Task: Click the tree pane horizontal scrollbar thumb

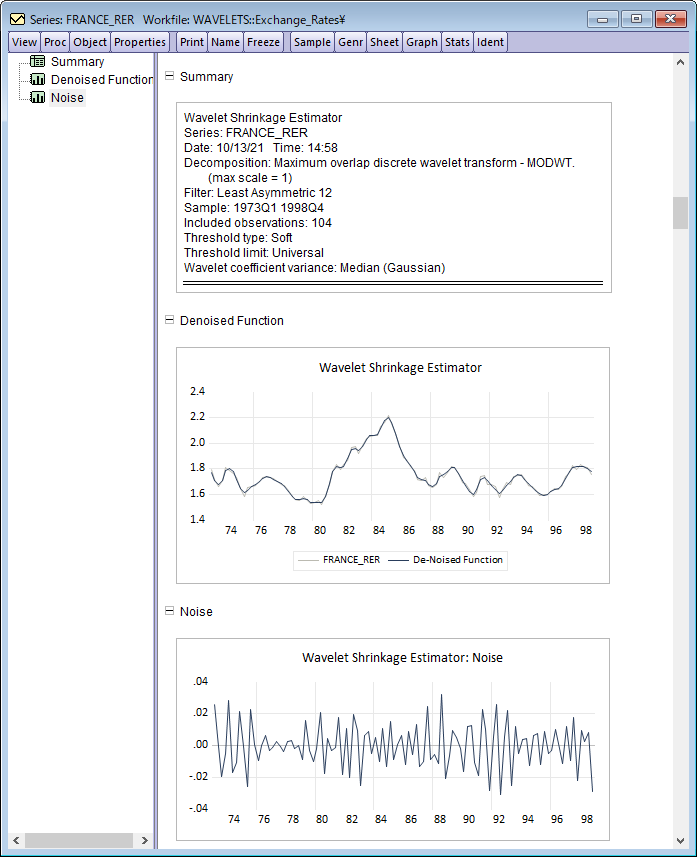Action: [79, 840]
